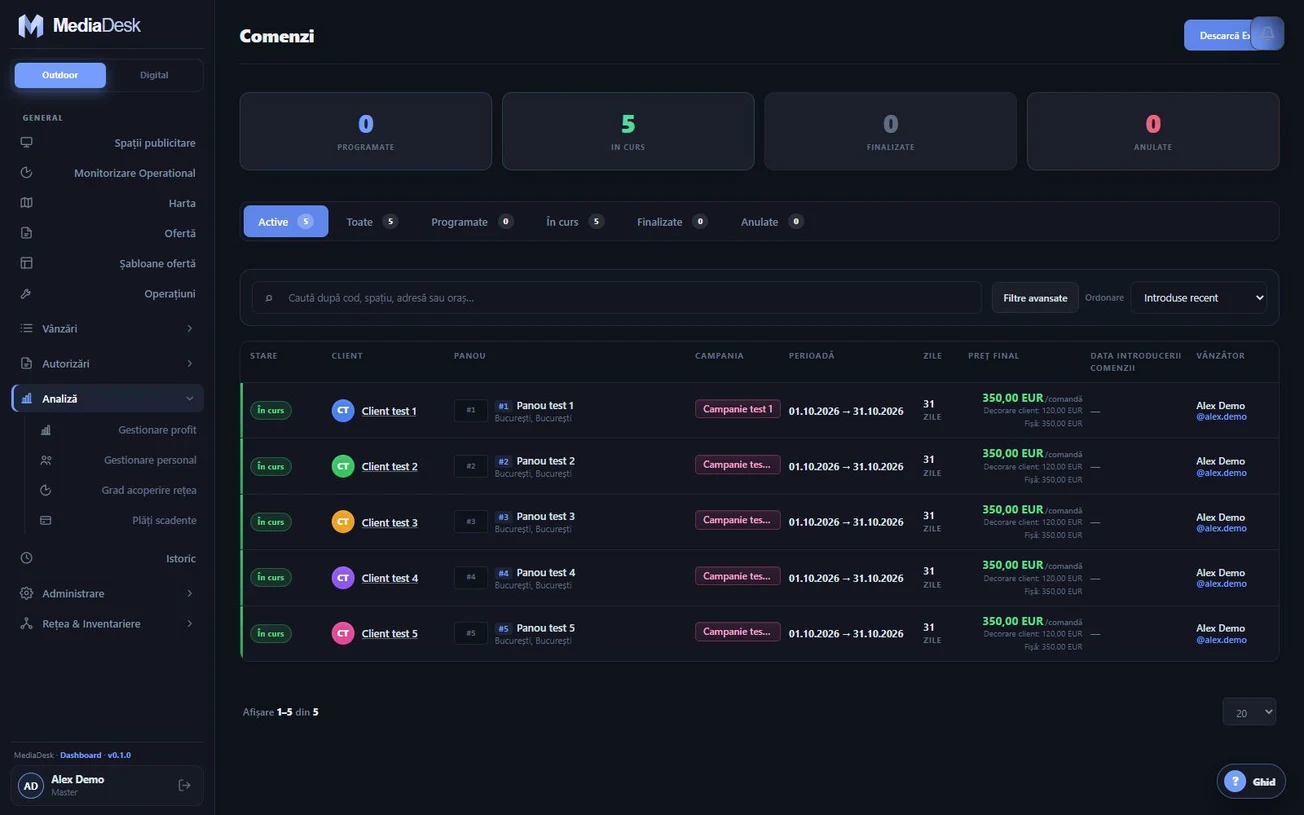The image size is (1304, 815).
Task: Click Plăți scadente card icon
Action: click(x=45, y=520)
